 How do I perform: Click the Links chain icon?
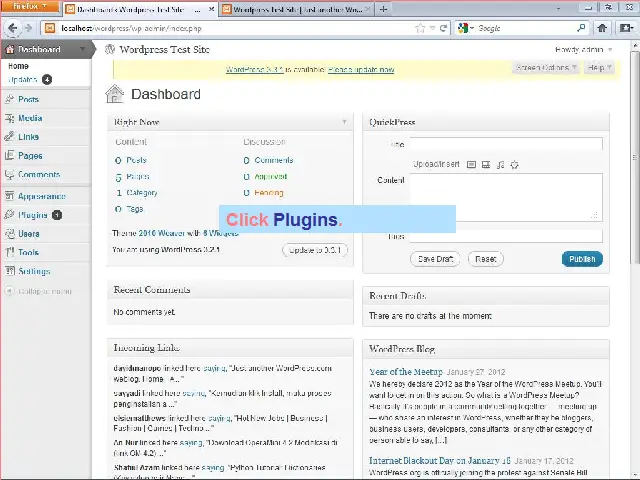[9, 136]
